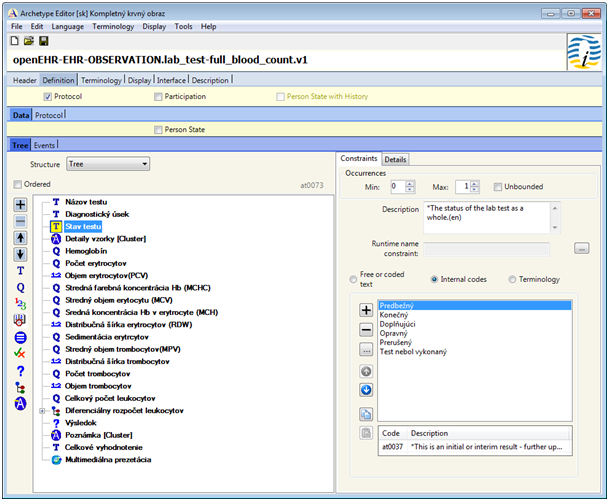609x501 pixels.
Task: Copy code terms with copy icon
Action: (366, 414)
